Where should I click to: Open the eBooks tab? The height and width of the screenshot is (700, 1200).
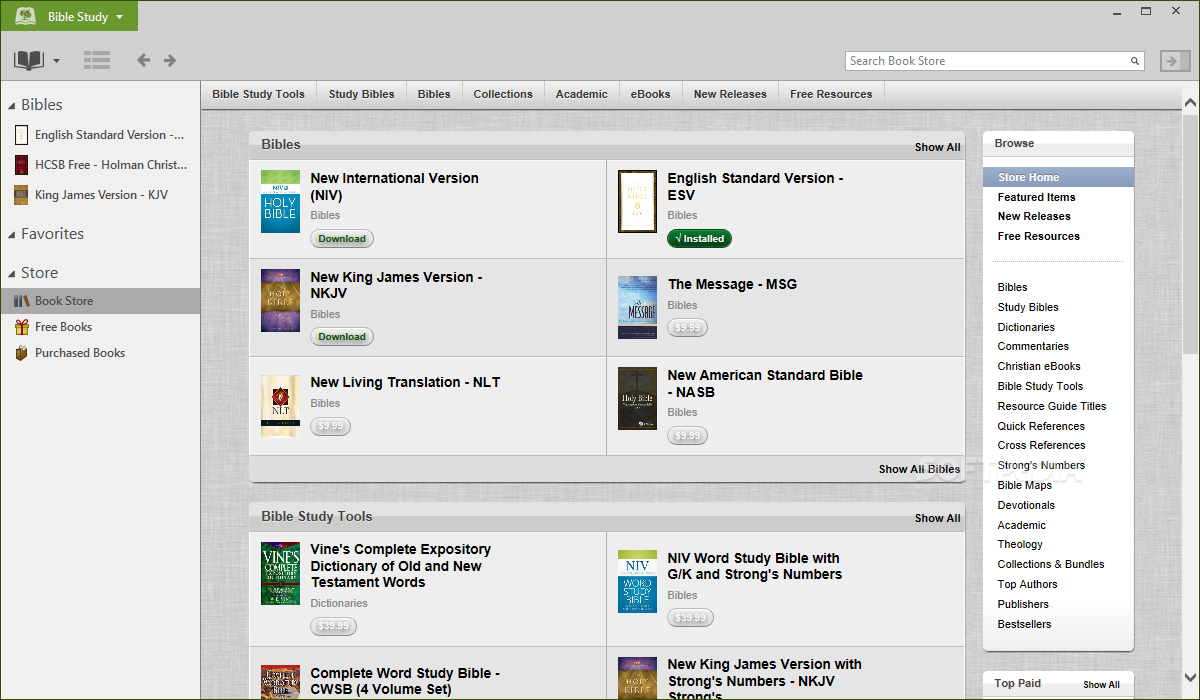(650, 94)
